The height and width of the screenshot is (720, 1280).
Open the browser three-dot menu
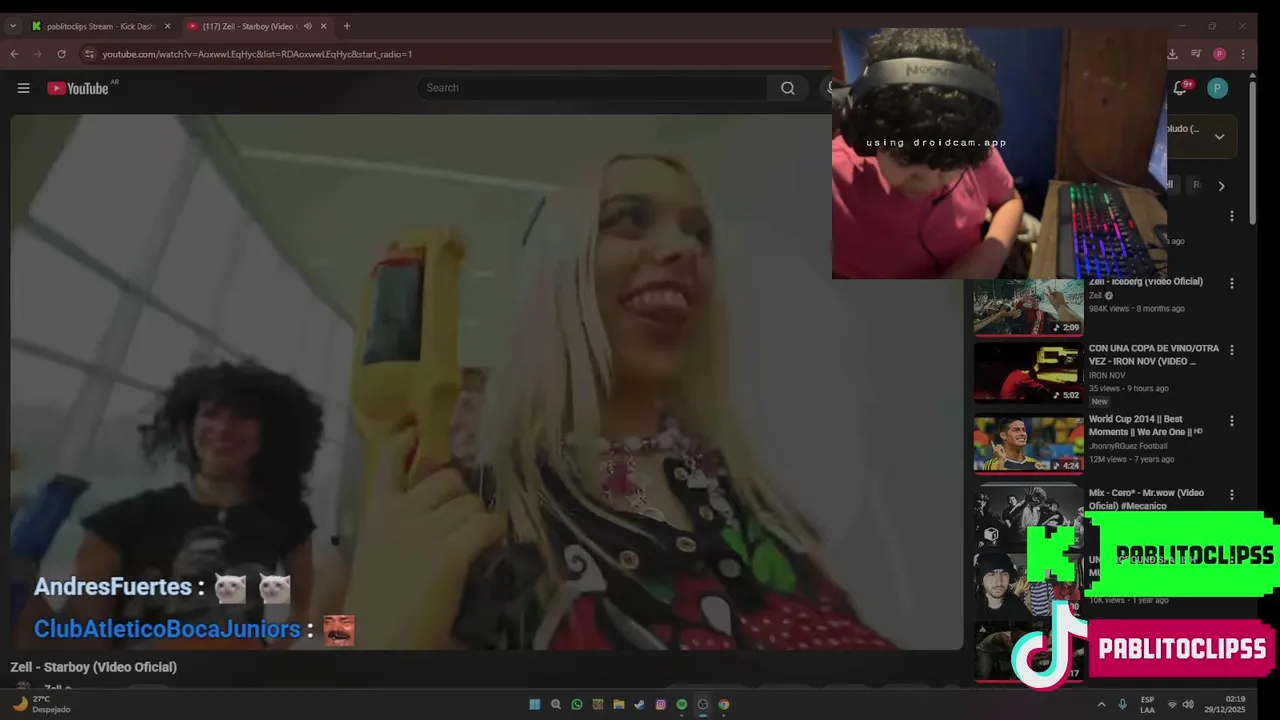pos(1243,54)
